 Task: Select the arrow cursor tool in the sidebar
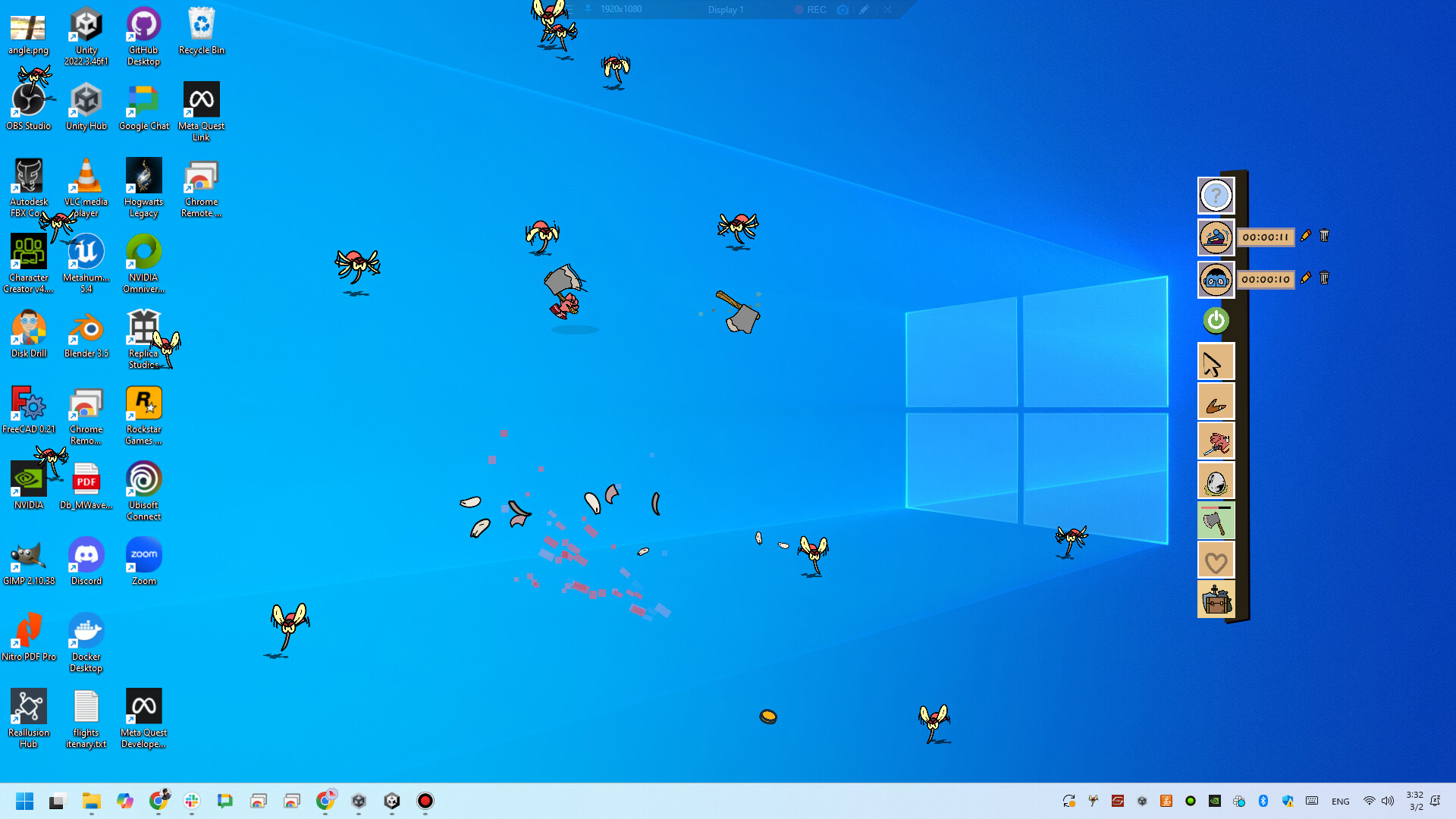click(x=1215, y=362)
